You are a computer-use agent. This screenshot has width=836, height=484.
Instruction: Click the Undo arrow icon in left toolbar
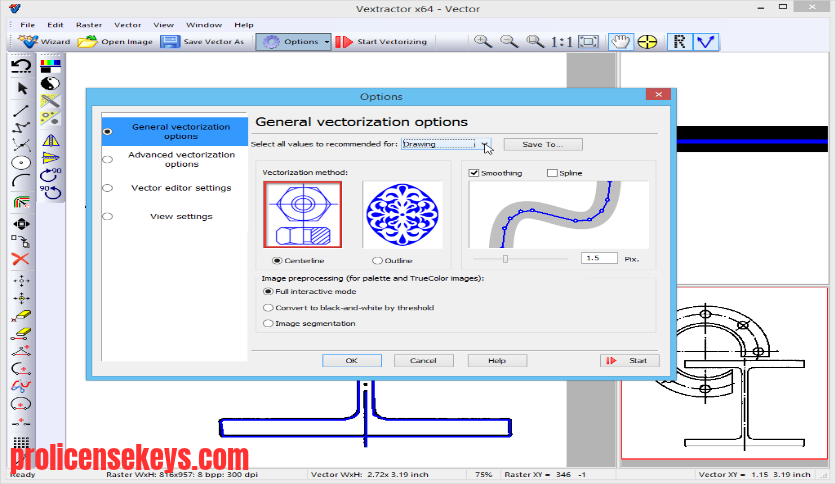21,66
